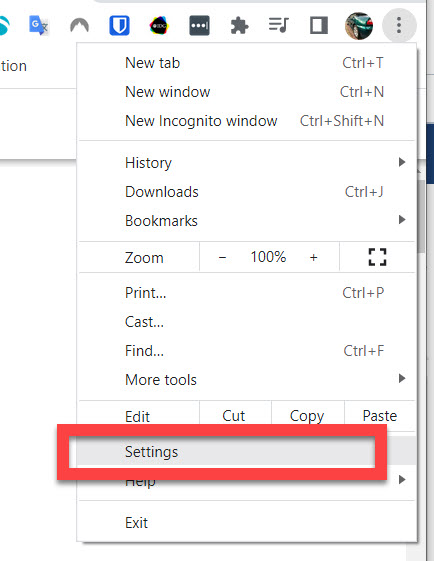This screenshot has width=434, height=561.
Task: Open the Google Translate extension
Action: point(38,25)
